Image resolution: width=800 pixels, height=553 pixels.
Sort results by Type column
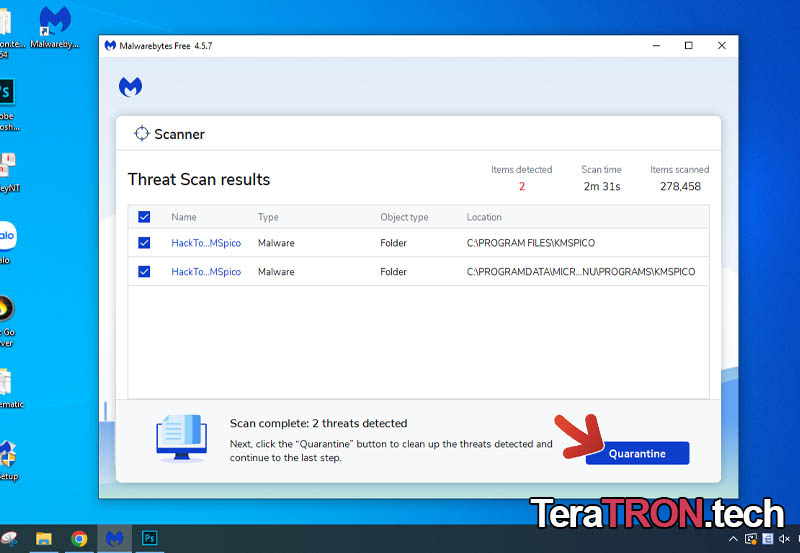(268, 217)
